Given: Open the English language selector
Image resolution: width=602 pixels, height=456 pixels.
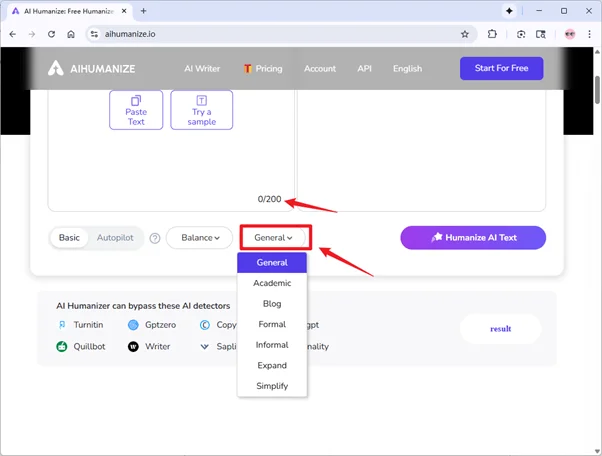Looking at the screenshot, I should coord(407,69).
